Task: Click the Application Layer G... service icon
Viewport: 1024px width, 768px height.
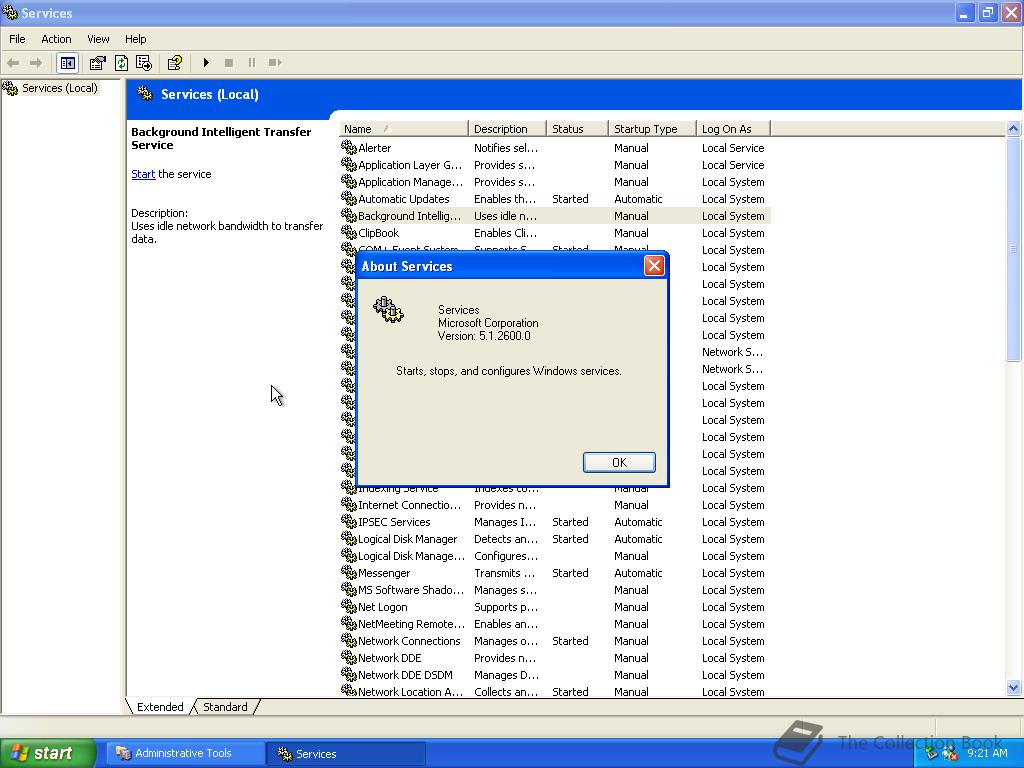Action: [349, 165]
